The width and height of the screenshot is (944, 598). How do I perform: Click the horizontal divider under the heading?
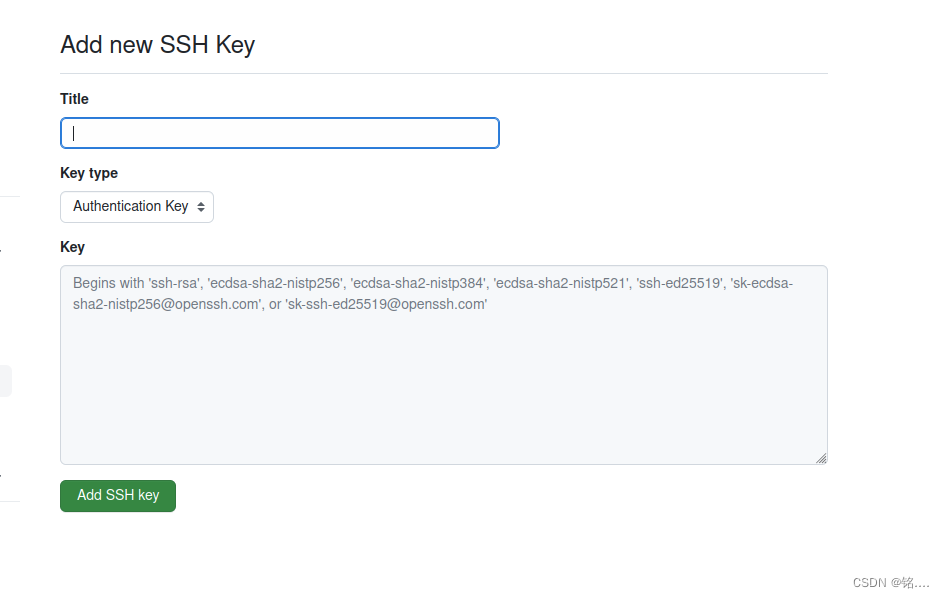coord(443,72)
